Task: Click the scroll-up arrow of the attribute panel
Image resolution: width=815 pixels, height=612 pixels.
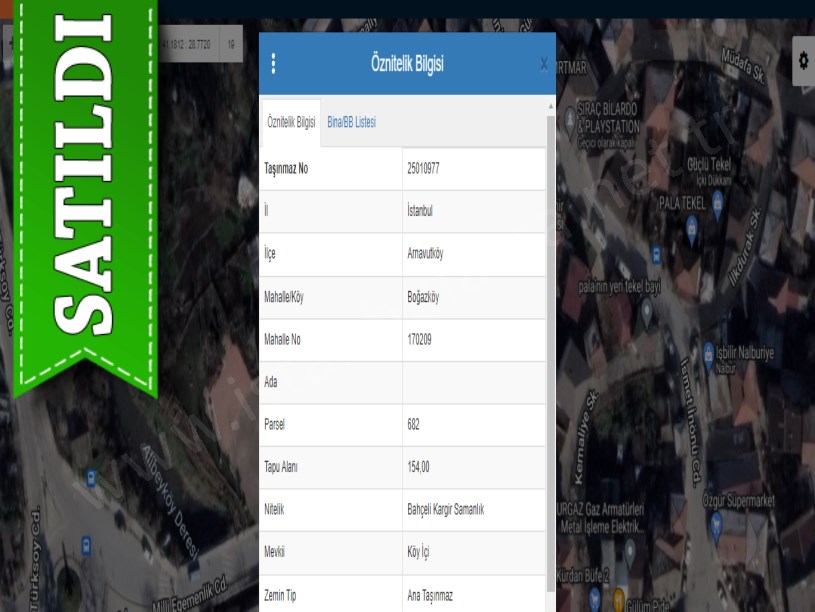Action: click(x=551, y=106)
